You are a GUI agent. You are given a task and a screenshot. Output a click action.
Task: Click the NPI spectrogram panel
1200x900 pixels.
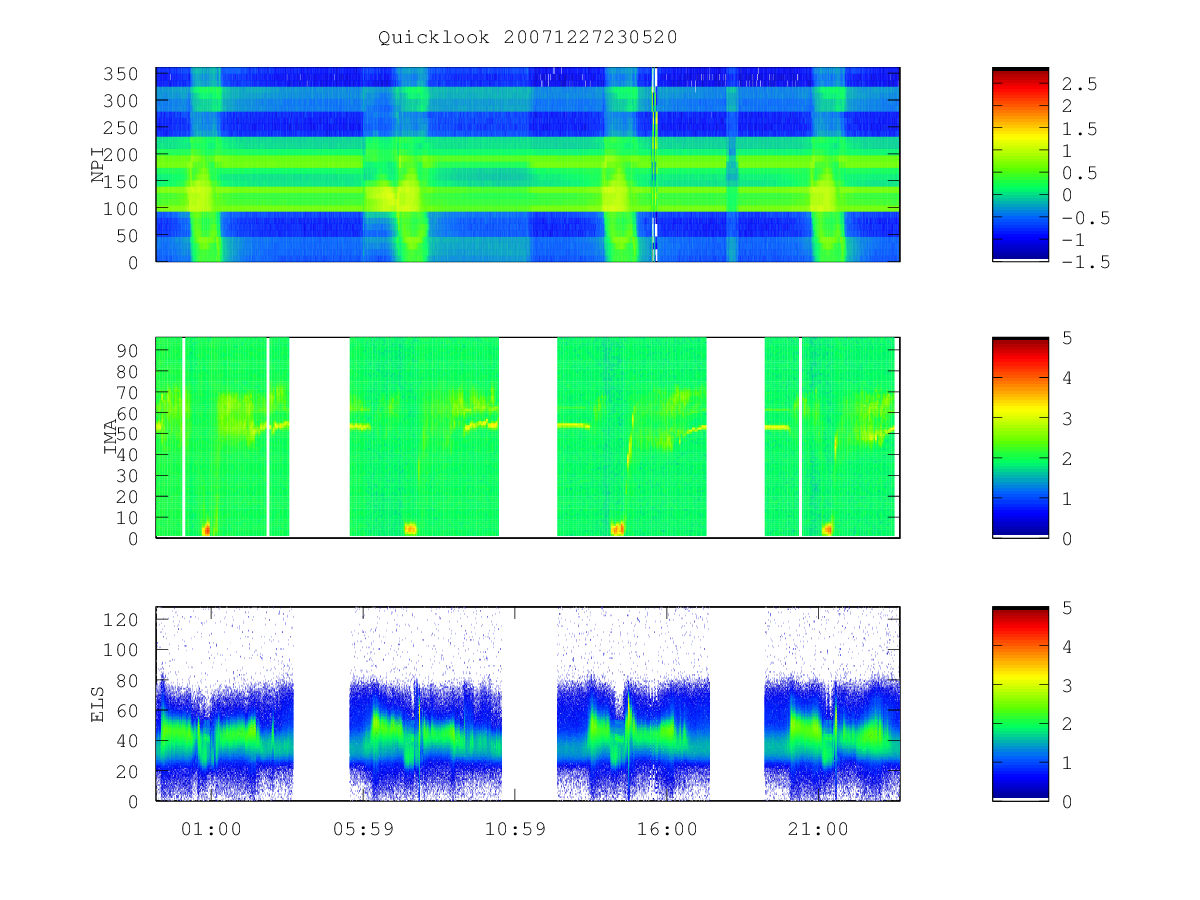[528, 165]
